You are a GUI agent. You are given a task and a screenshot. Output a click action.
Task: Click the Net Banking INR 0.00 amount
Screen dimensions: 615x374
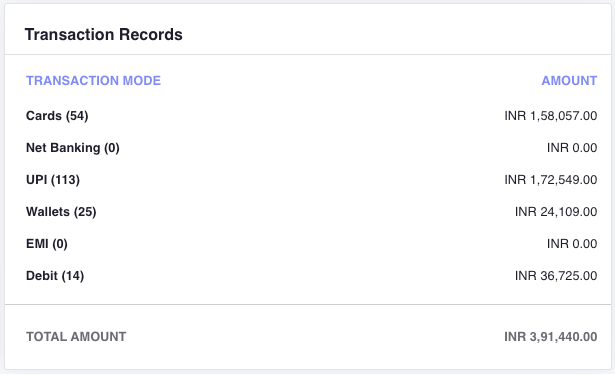pyautogui.click(x=572, y=148)
